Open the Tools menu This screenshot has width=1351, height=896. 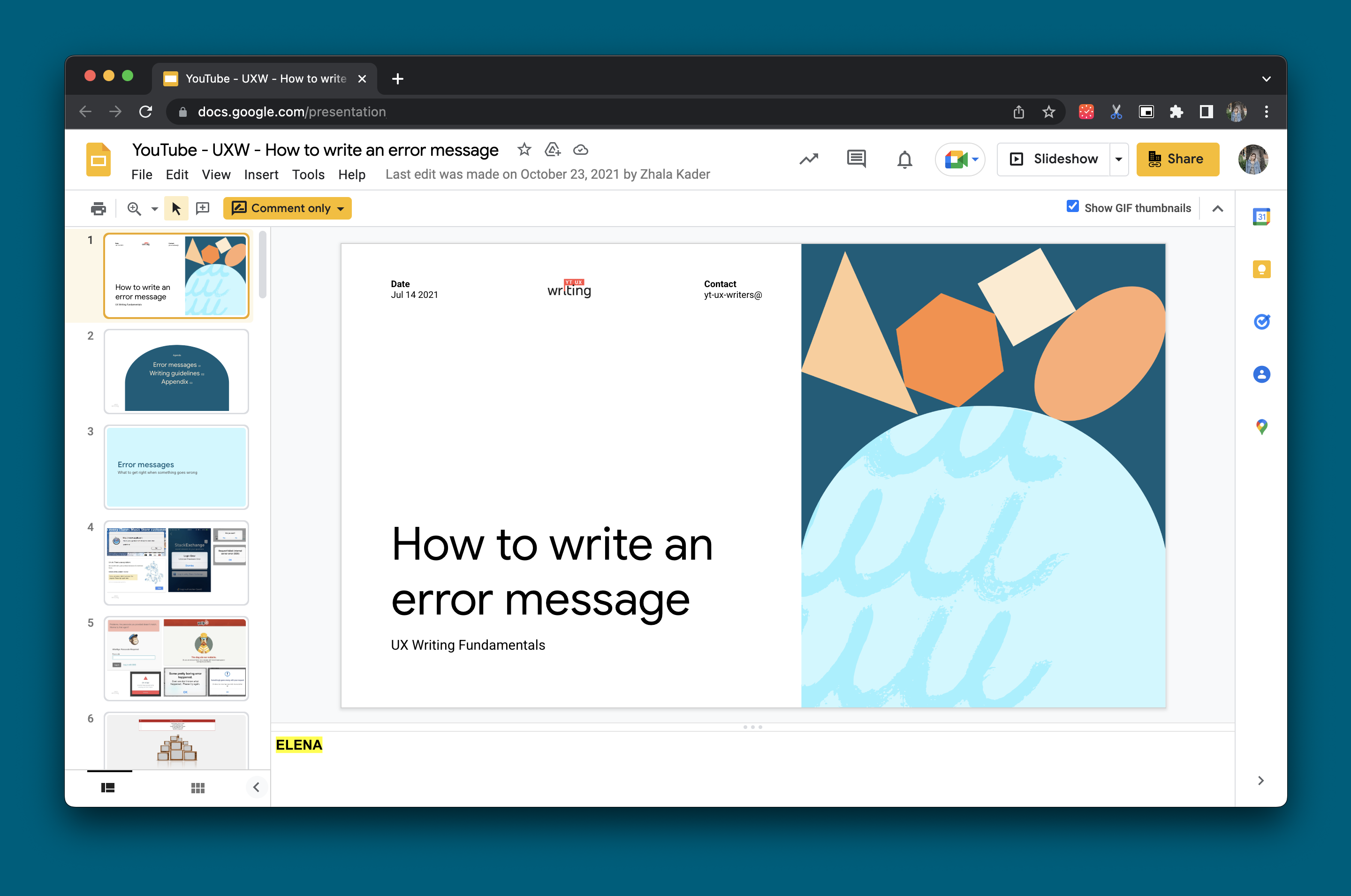pyautogui.click(x=308, y=175)
